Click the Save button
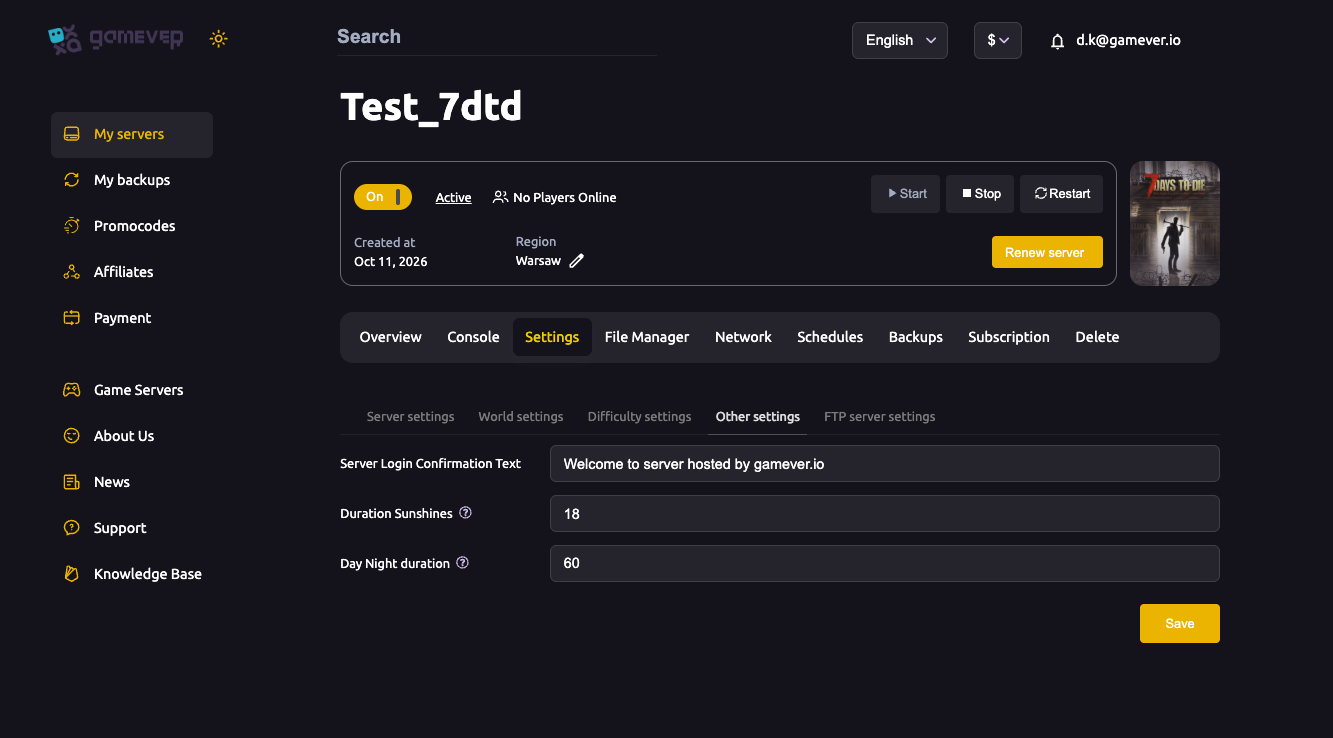This screenshot has width=1333, height=738. 1180,623
